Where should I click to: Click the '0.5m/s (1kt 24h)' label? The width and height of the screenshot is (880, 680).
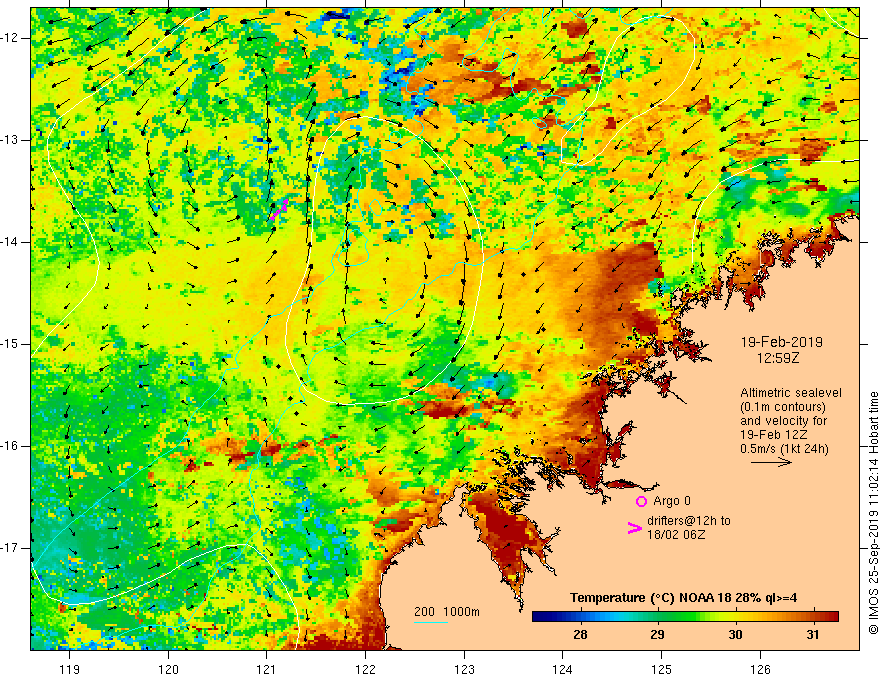coord(784,448)
